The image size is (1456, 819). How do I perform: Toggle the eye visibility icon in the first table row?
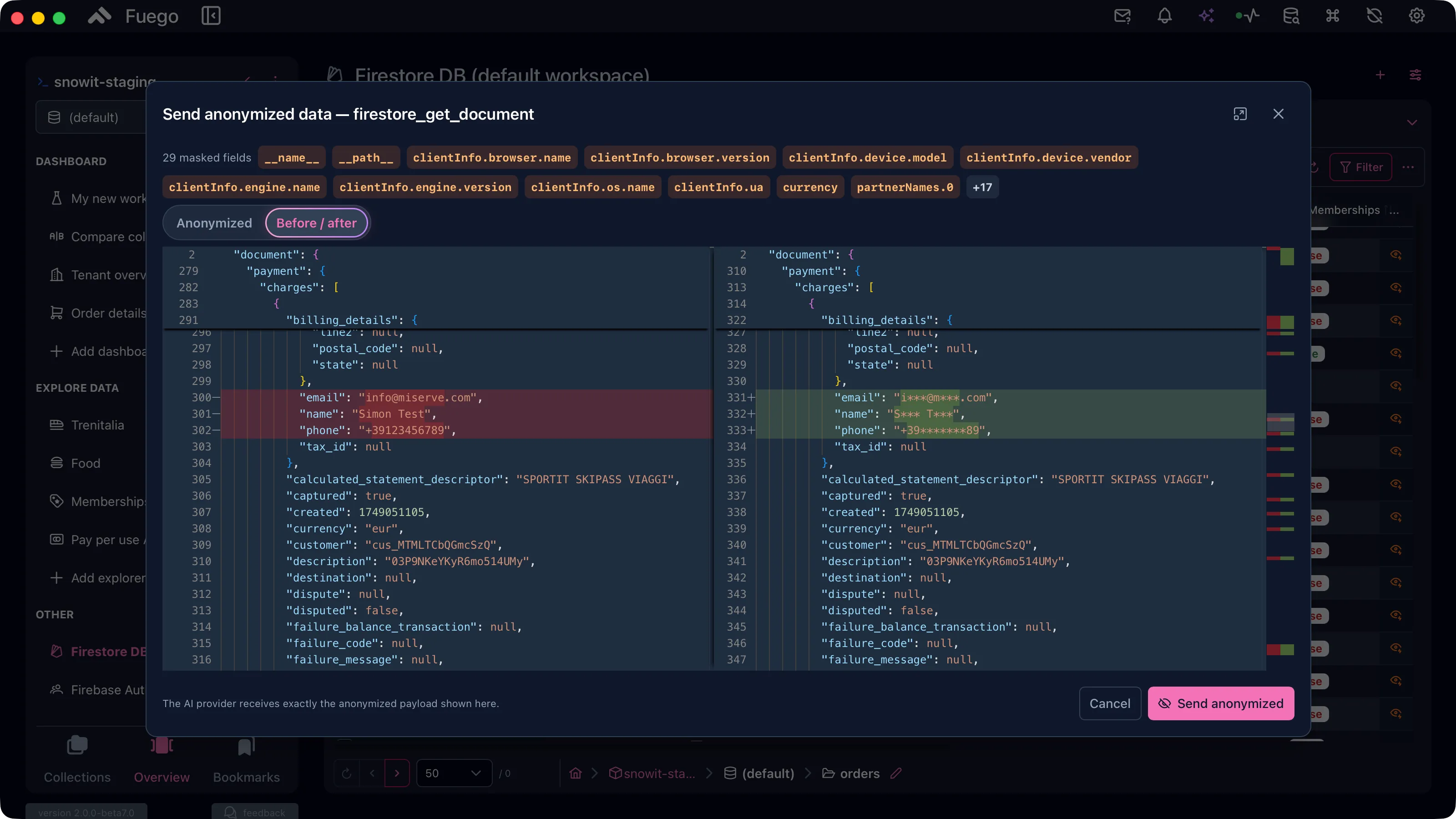click(1396, 255)
